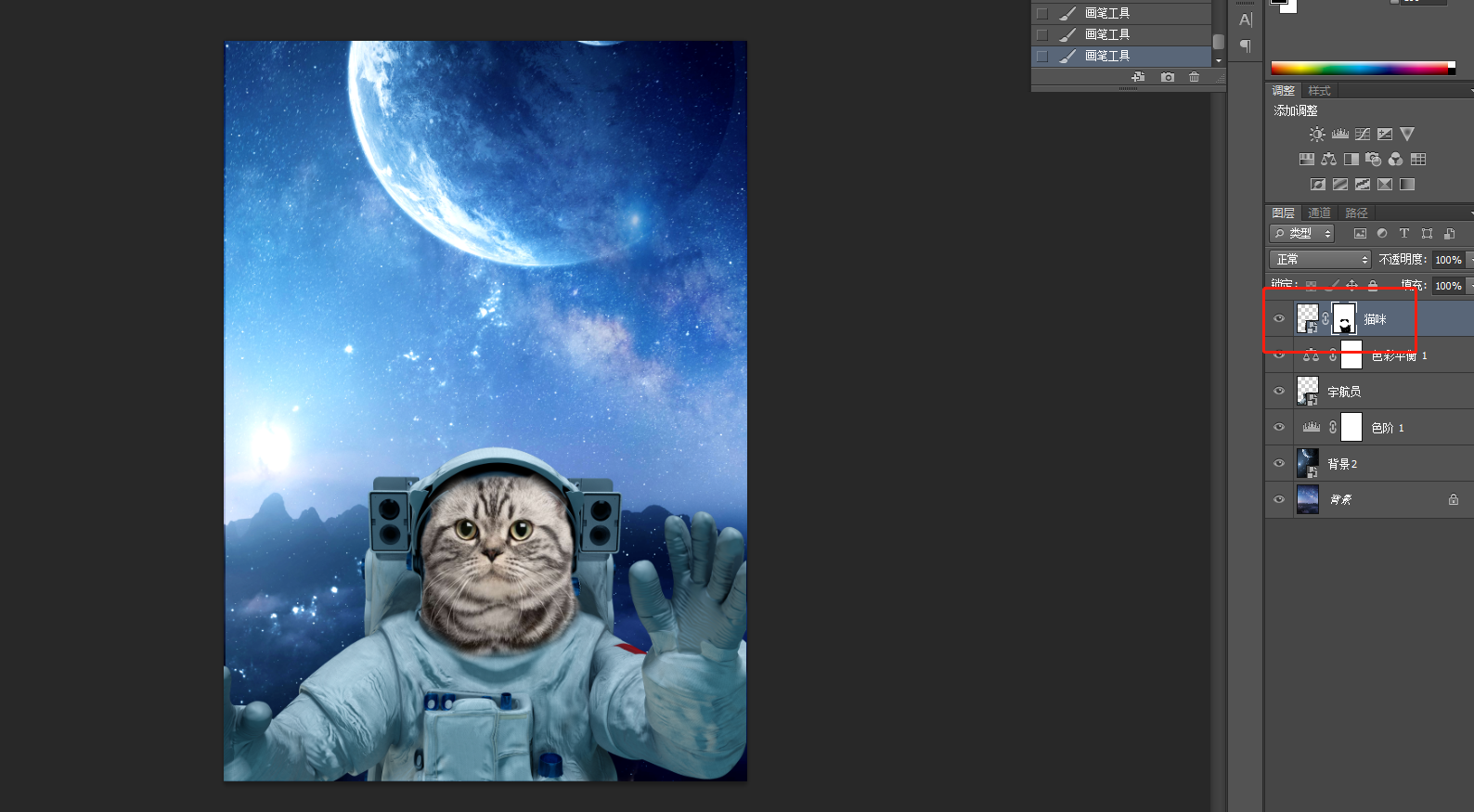1474x812 pixels.
Task: Open the Paragraph panel icon
Action: 1246,46
